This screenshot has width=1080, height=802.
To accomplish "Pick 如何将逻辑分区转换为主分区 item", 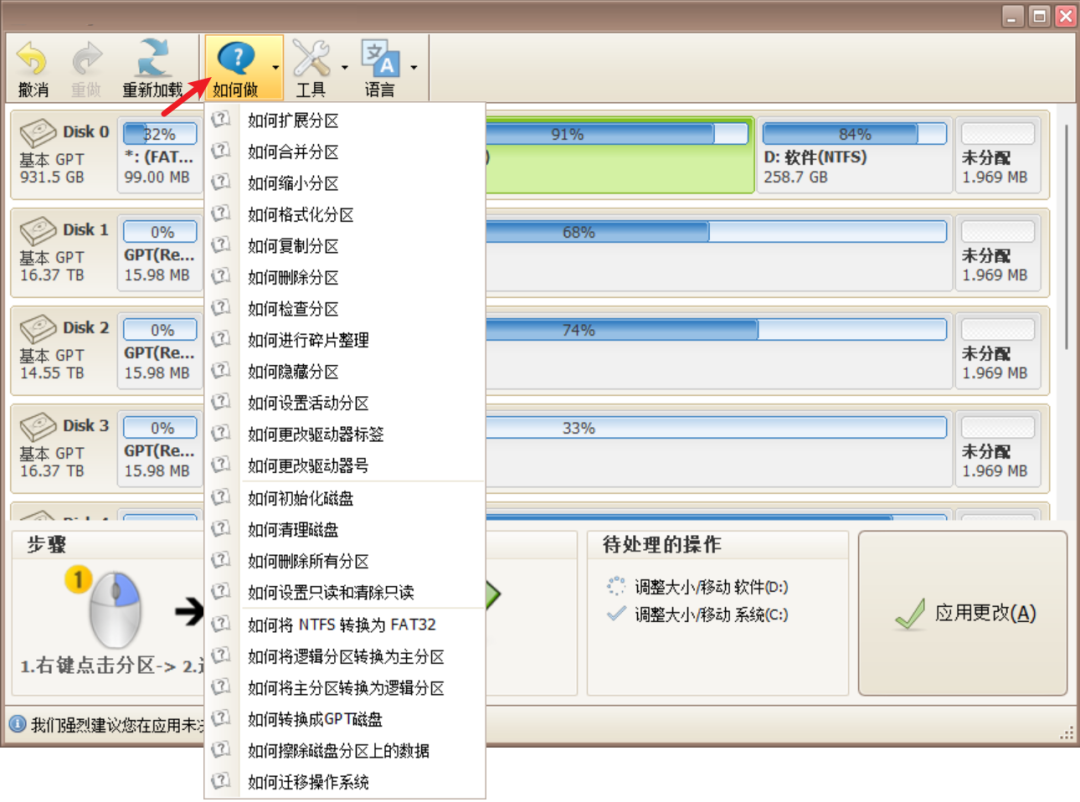I will pyautogui.click(x=345, y=657).
